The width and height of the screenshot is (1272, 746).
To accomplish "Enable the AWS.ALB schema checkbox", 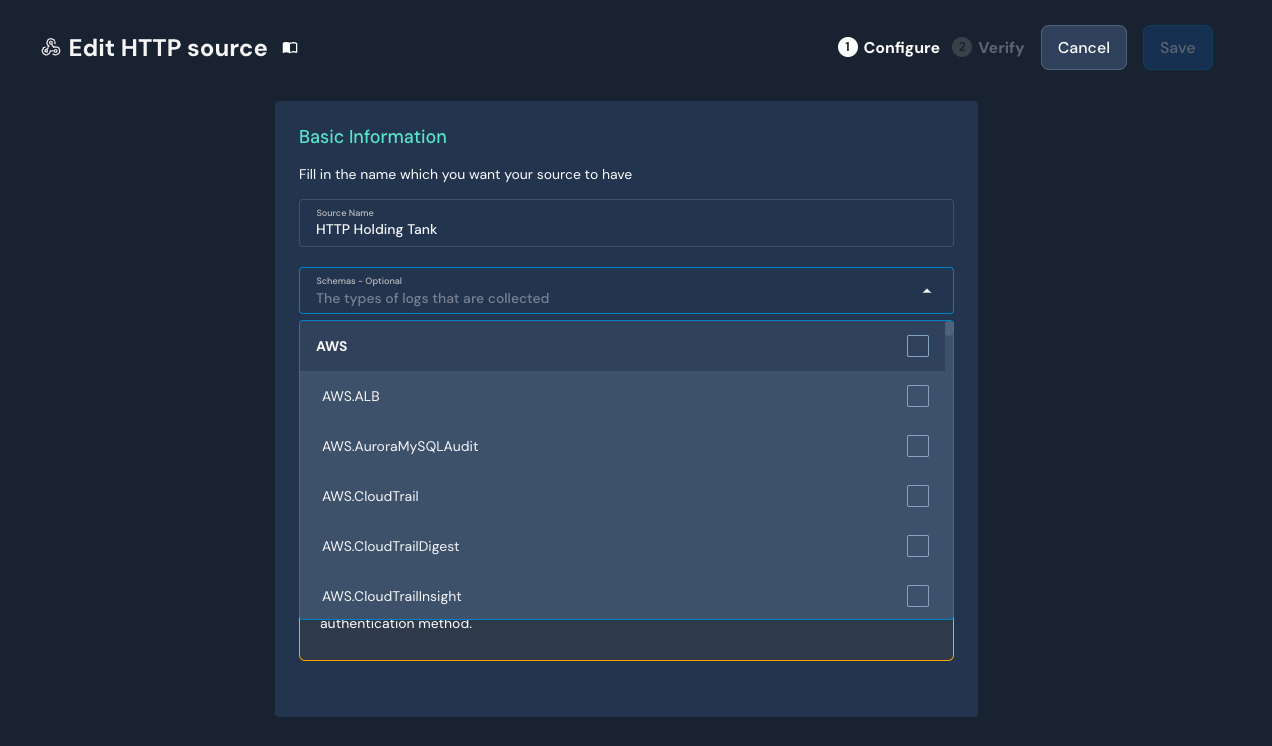I will [x=917, y=396].
